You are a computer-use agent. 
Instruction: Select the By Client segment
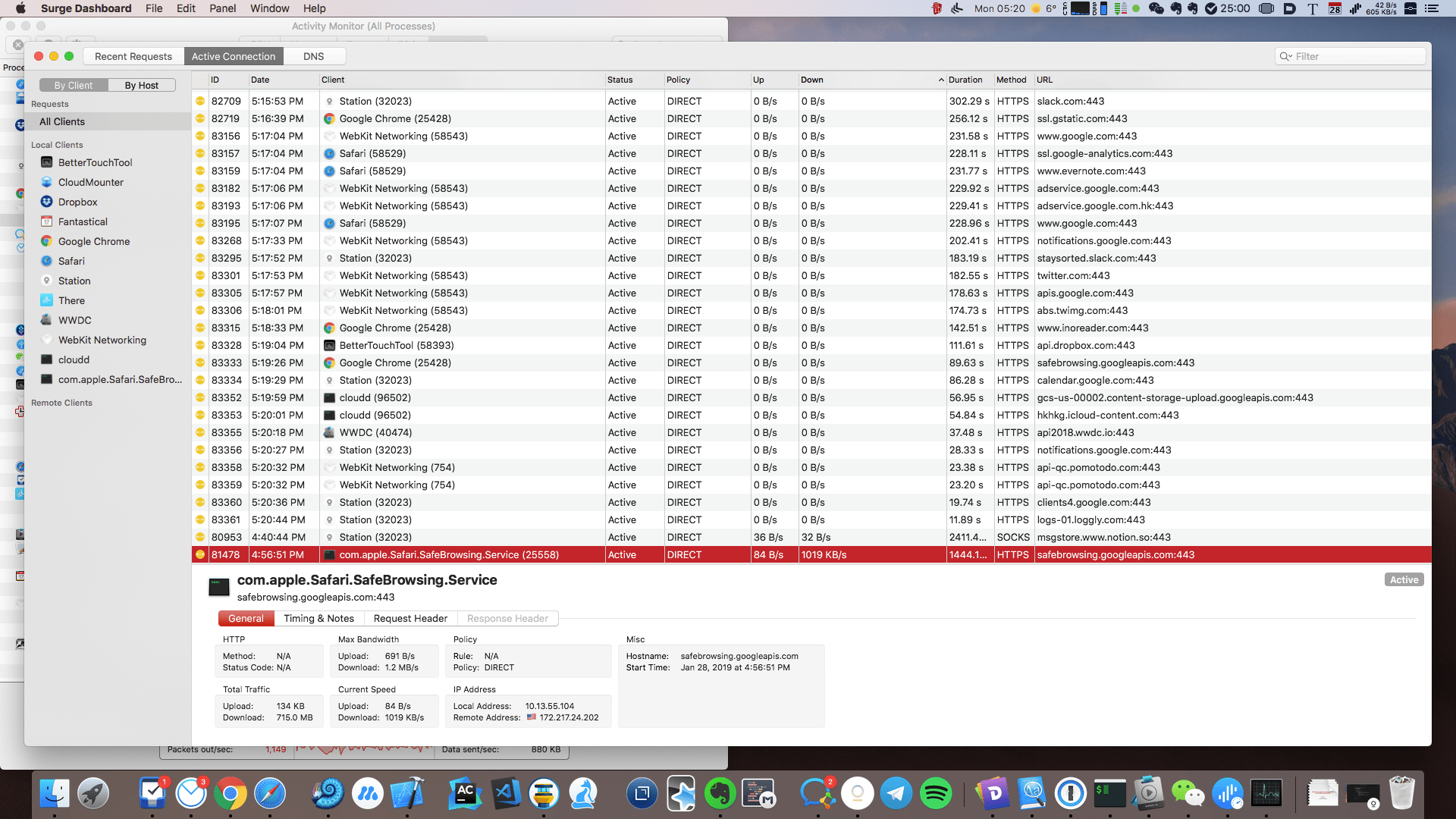(x=73, y=85)
